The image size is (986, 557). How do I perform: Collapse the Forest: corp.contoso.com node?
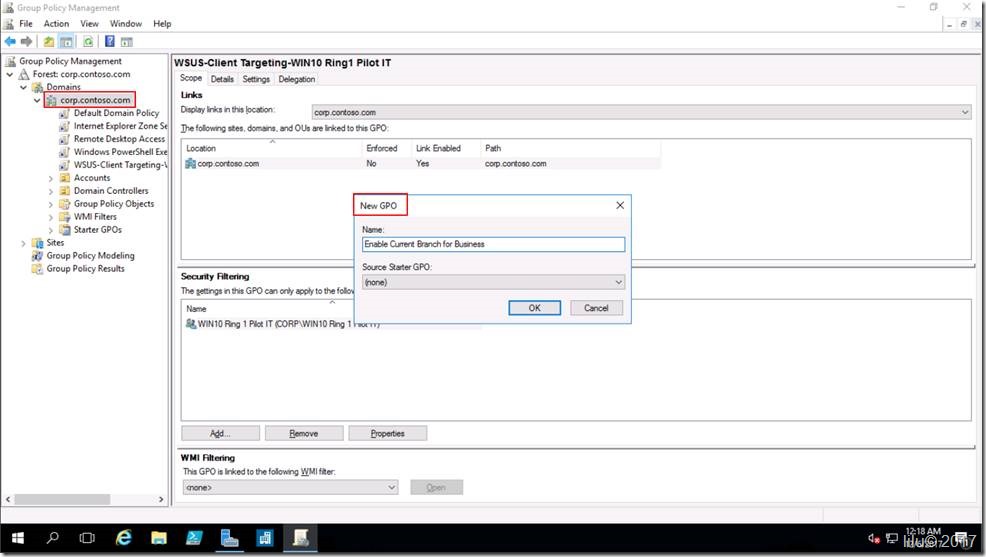click(x=9, y=74)
